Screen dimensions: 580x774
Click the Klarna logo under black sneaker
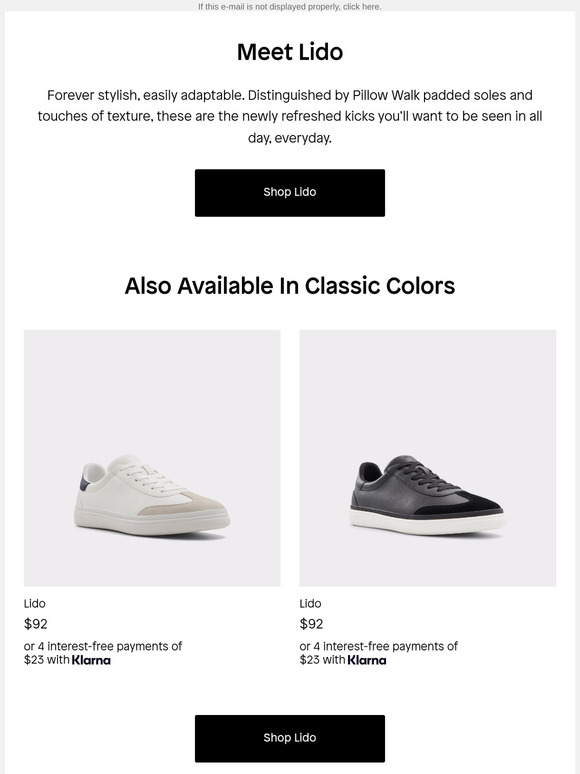click(367, 660)
